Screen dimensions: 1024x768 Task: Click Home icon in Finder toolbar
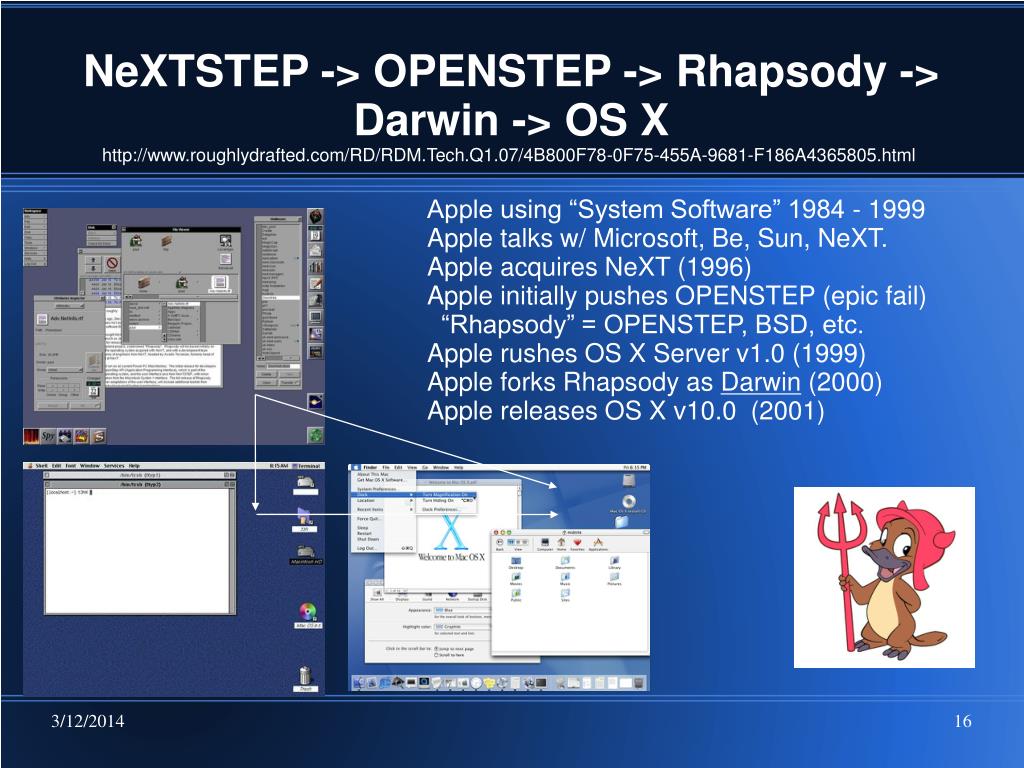tap(561, 544)
